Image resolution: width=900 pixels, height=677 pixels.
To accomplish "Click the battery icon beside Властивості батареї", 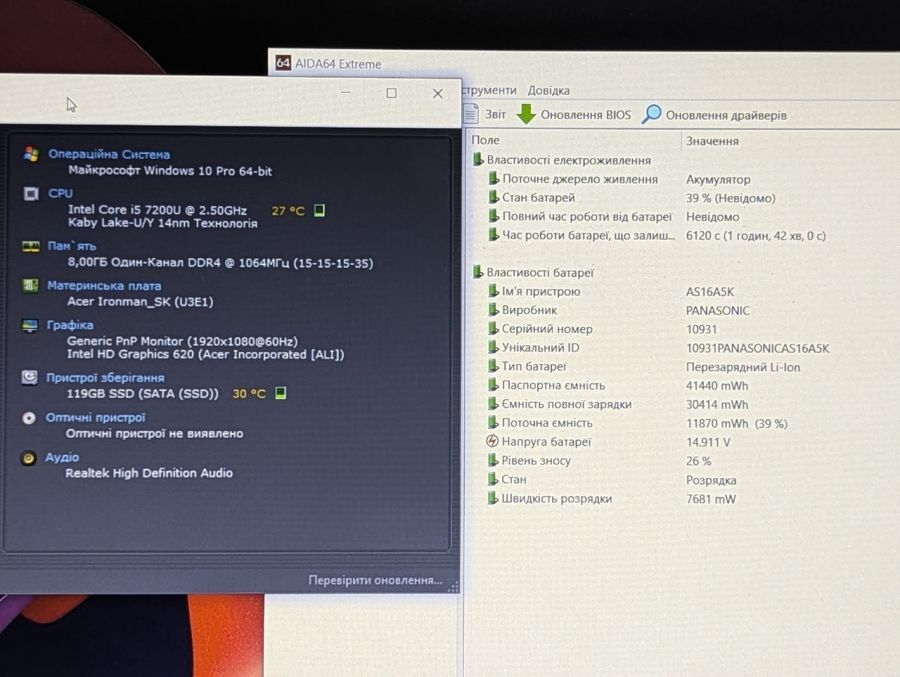I will point(478,272).
